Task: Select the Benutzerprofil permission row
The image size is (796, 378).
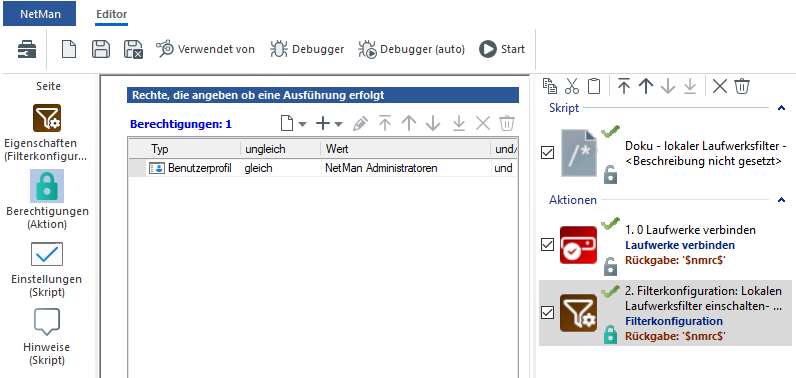Action: (323, 168)
